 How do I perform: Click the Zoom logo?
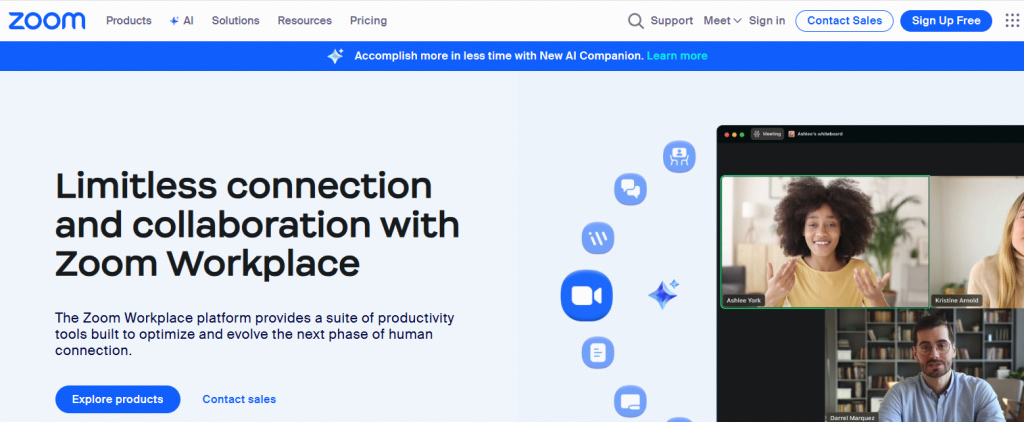point(46,21)
